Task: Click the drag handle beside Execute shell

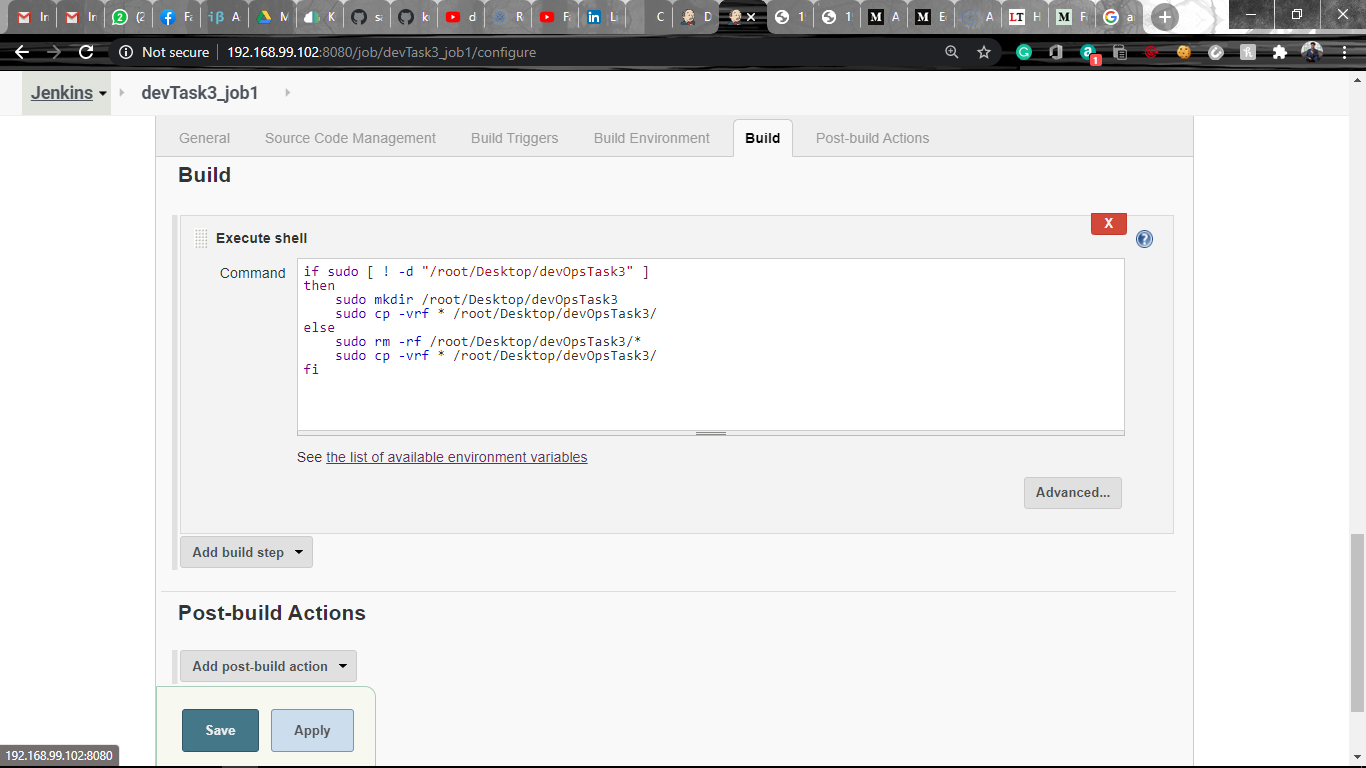Action: [198, 237]
